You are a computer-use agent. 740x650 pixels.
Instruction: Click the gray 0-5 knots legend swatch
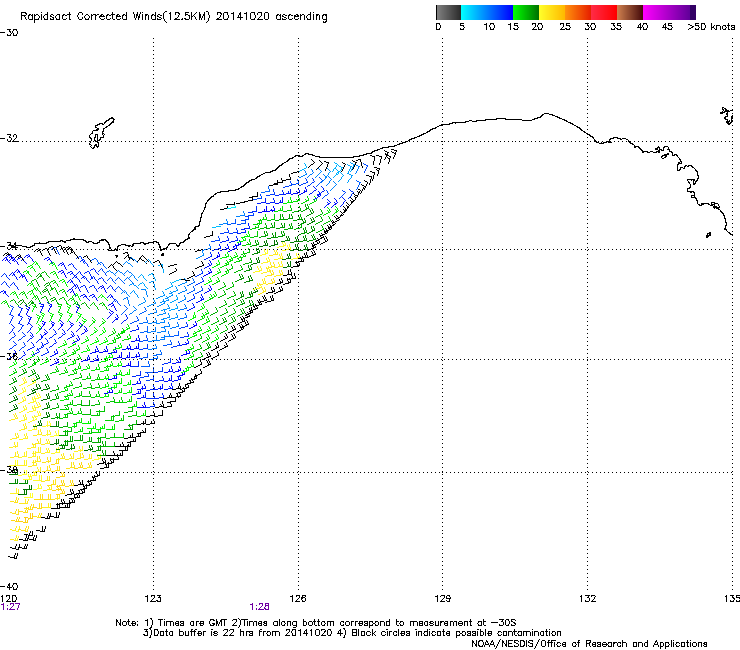point(448,12)
